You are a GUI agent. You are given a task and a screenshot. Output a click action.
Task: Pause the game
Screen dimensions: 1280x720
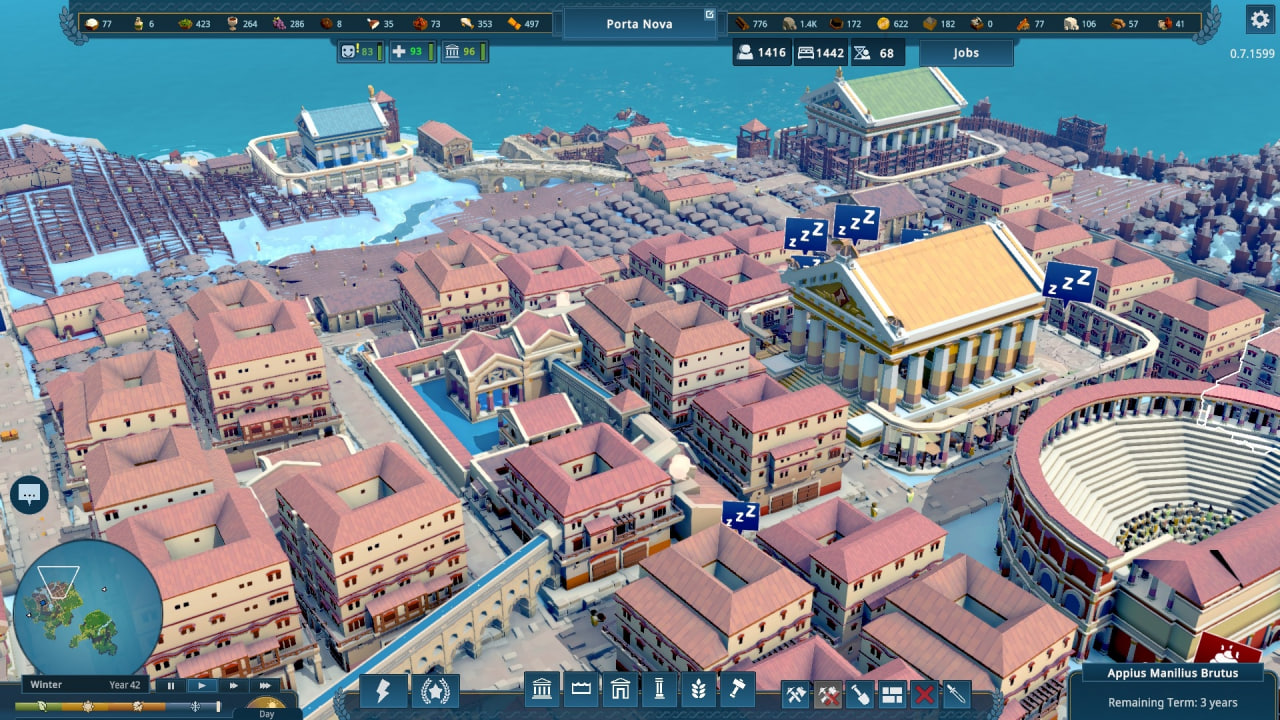tap(171, 685)
